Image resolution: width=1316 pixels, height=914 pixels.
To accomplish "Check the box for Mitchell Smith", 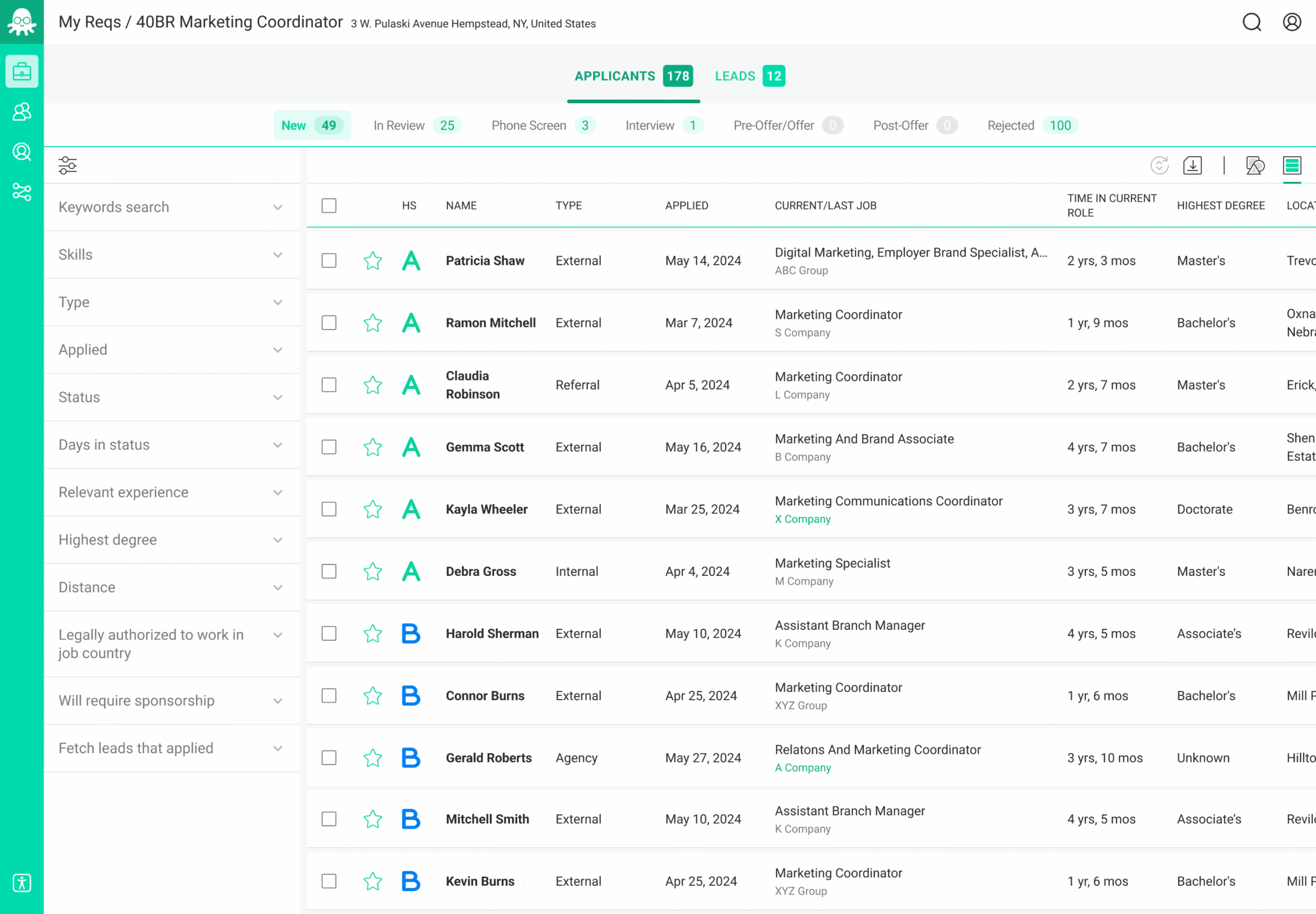I will 328,819.
